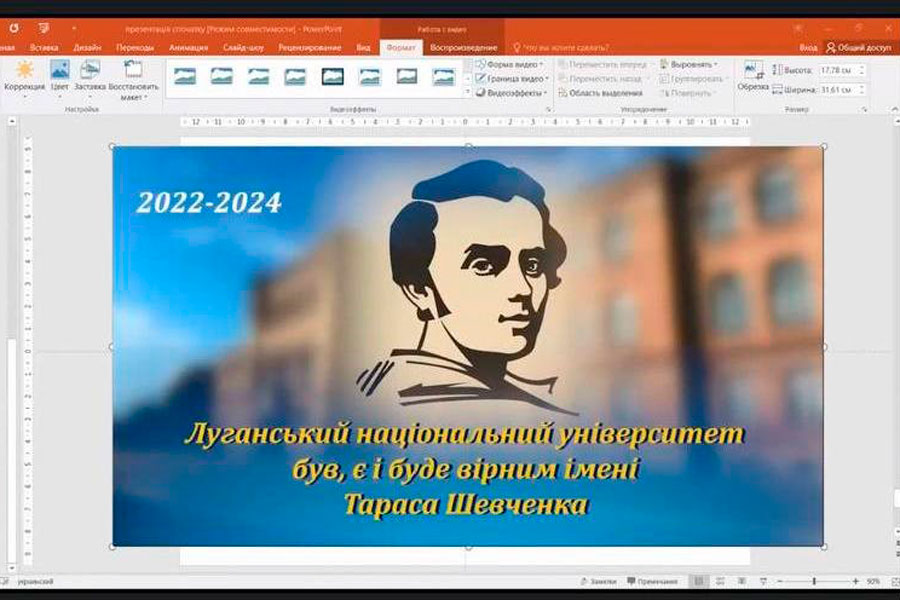The width and height of the screenshot is (900, 600).
Task: Click the top-center resize handle of video
Action: point(468,147)
